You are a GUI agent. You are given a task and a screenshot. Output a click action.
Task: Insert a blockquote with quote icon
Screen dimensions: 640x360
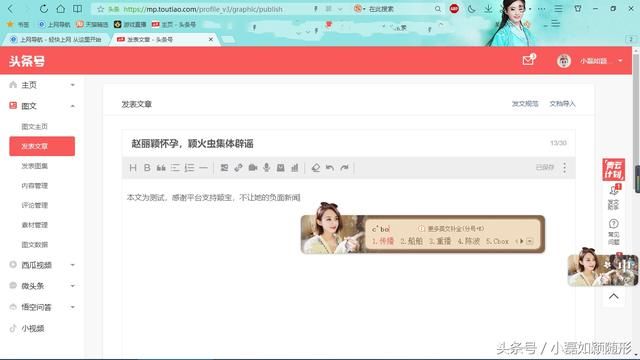161,168
